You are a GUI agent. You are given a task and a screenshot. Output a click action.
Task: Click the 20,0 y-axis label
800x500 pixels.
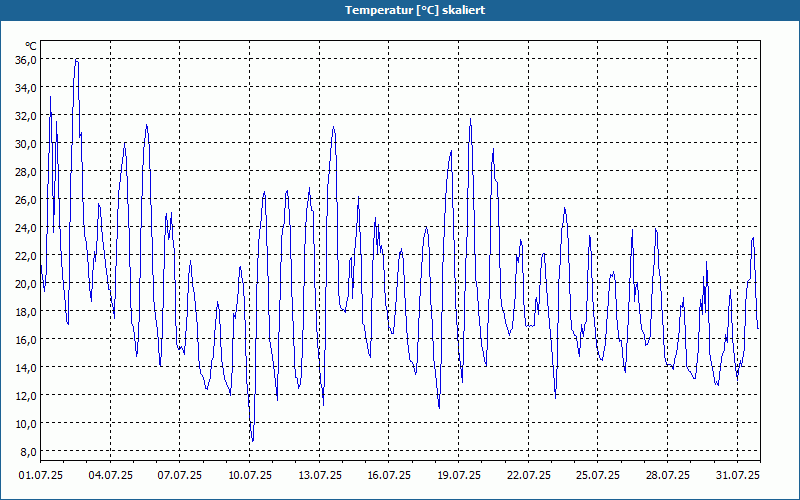(x=27, y=284)
